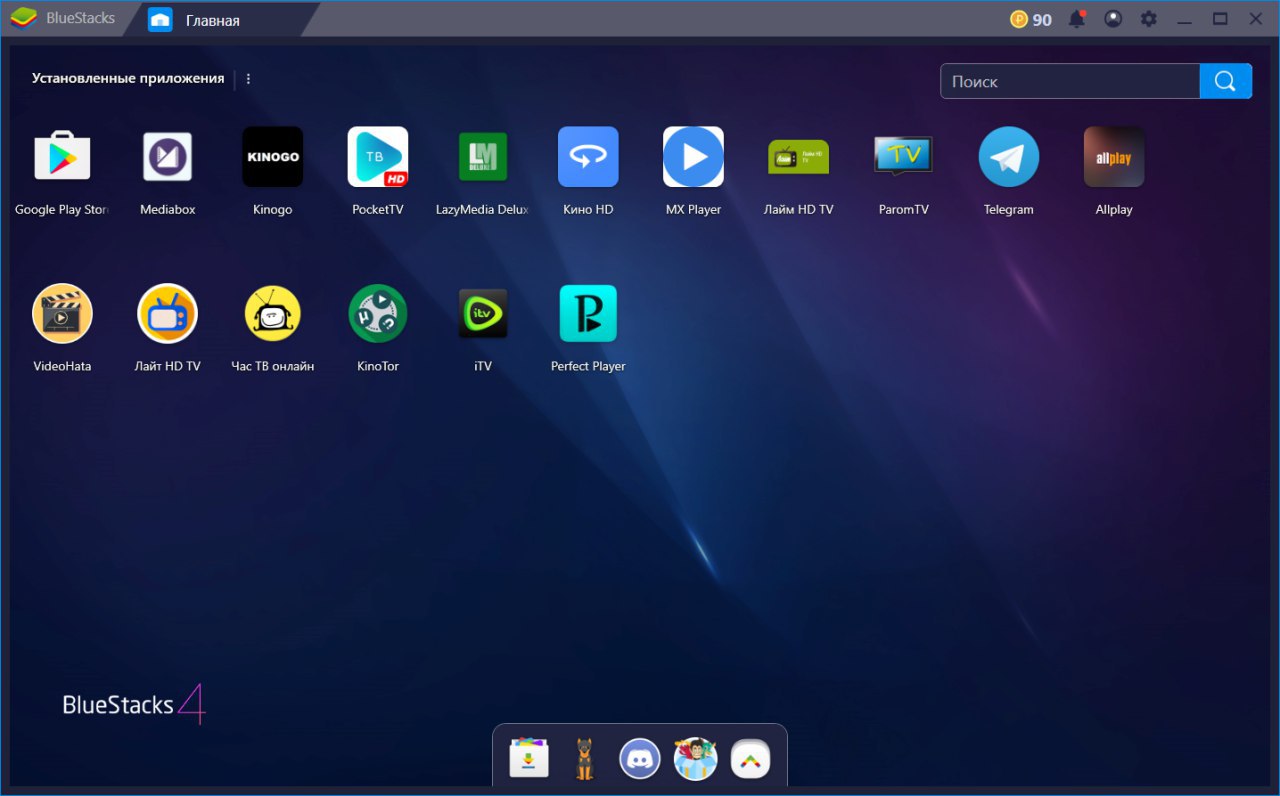The width and height of the screenshot is (1280, 796).
Task: Open the dock app center download icon
Action: (x=529, y=759)
